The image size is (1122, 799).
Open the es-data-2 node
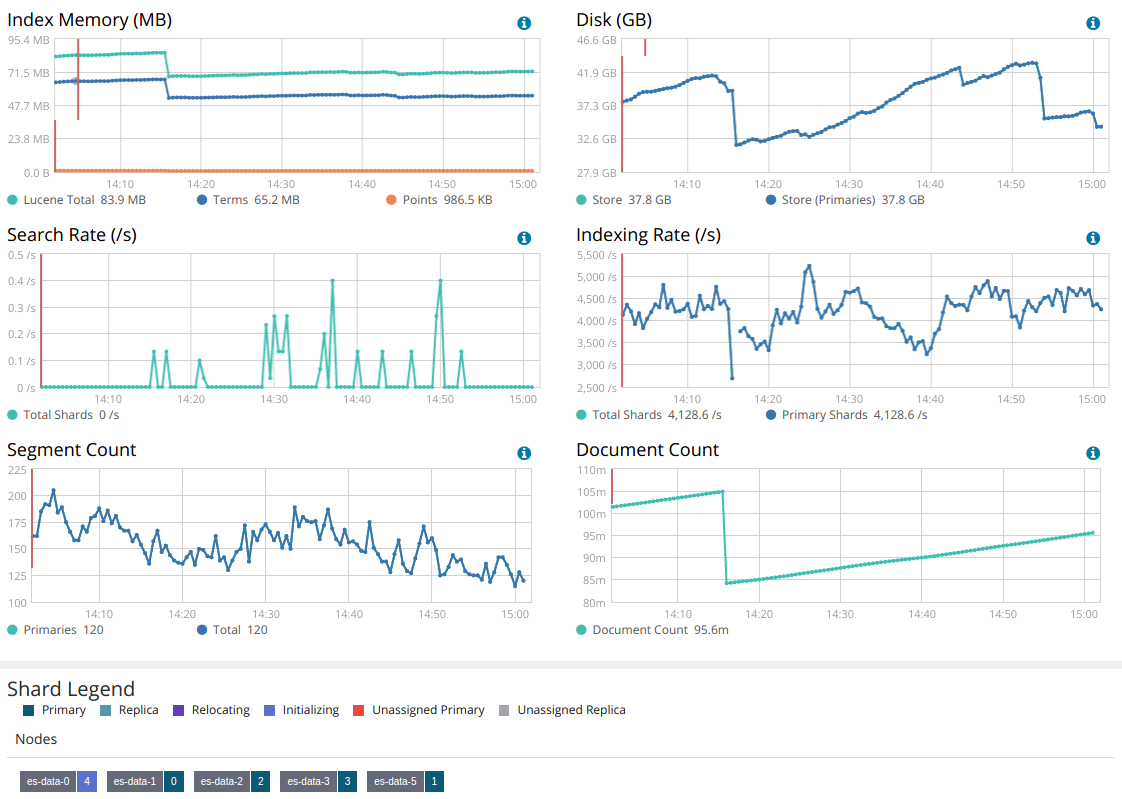coord(221,781)
